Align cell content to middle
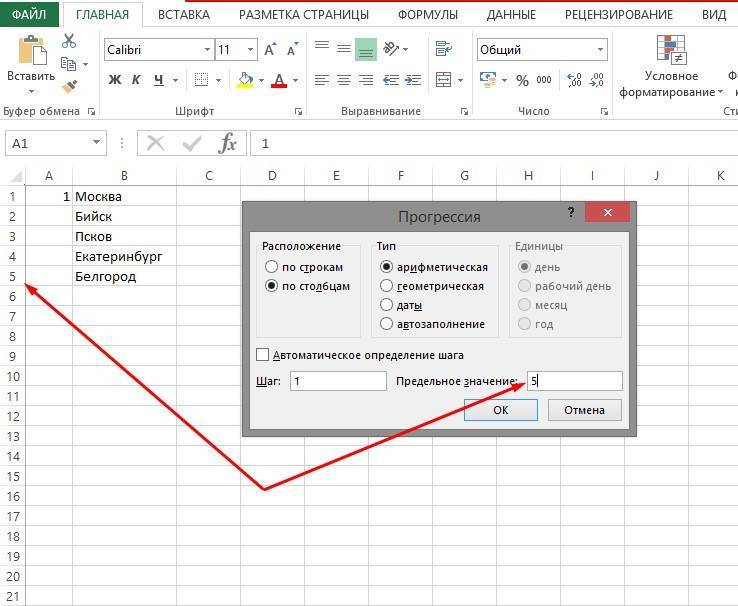Screen dimensions: 738x606 point(344,48)
